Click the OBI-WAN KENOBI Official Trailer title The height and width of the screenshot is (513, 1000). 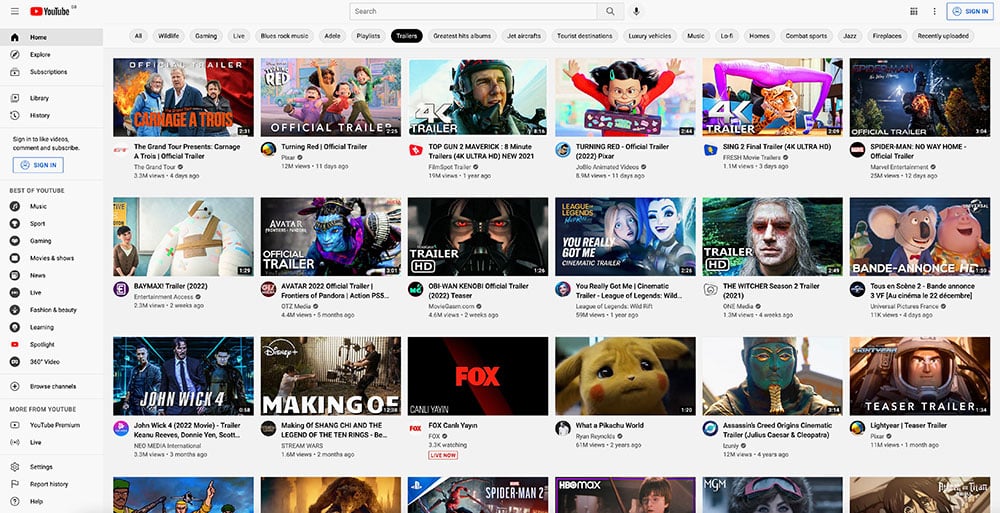pyautogui.click(x=478, y=291)
